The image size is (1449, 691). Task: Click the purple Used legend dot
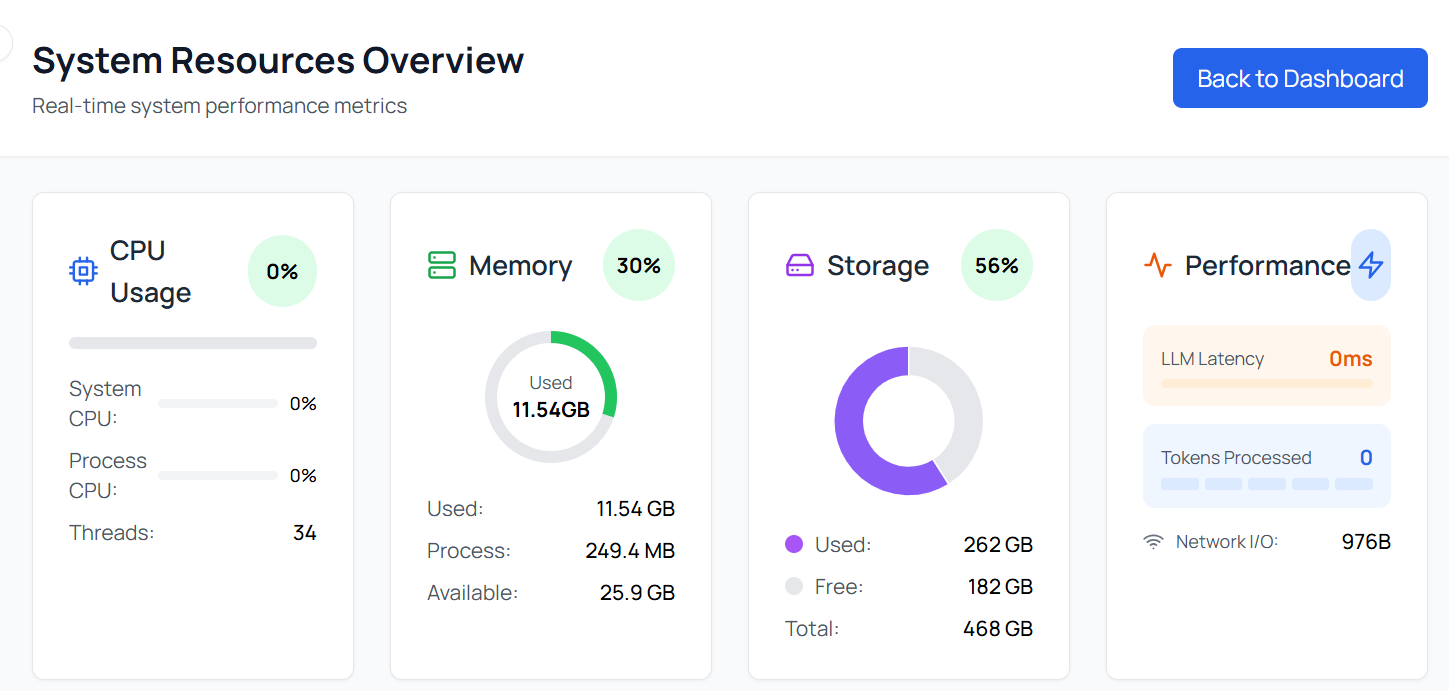794,544
